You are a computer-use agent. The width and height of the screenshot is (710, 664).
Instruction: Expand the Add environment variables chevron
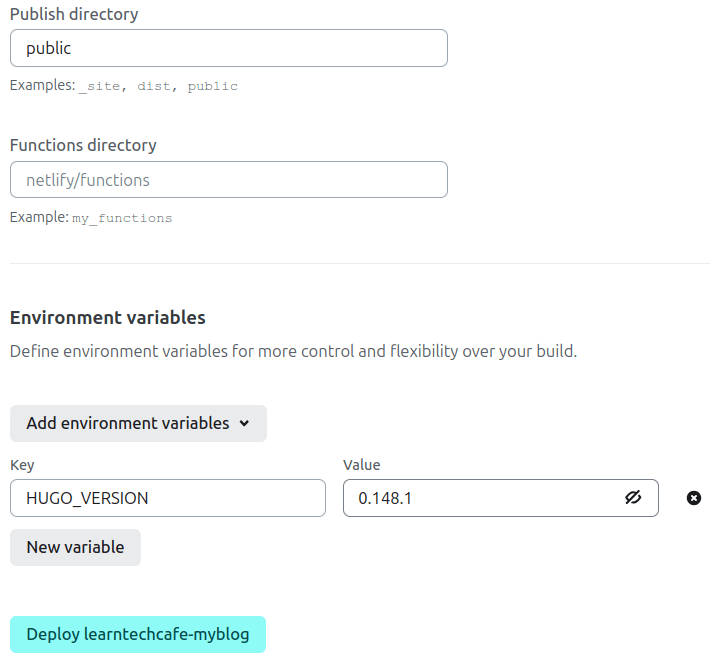pyautogui.click(x=244, y=423)
